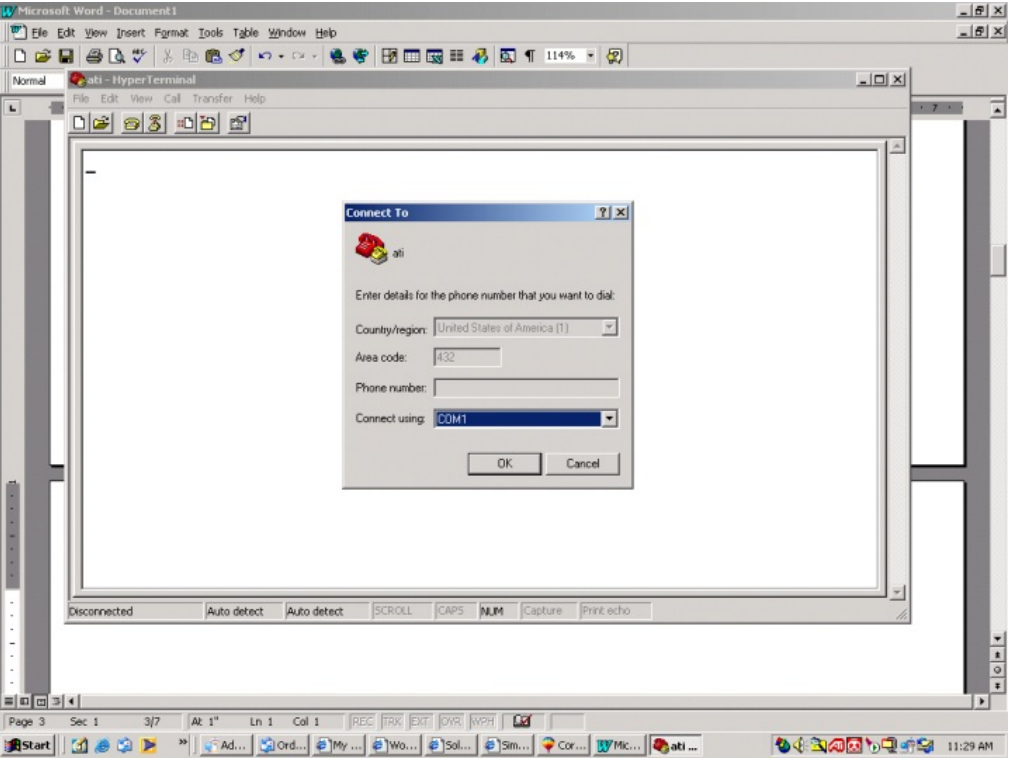The height and width of the screenshot is (760, 1009).
Task: Open Word's Format menu
Action: [x=171, y=32]
